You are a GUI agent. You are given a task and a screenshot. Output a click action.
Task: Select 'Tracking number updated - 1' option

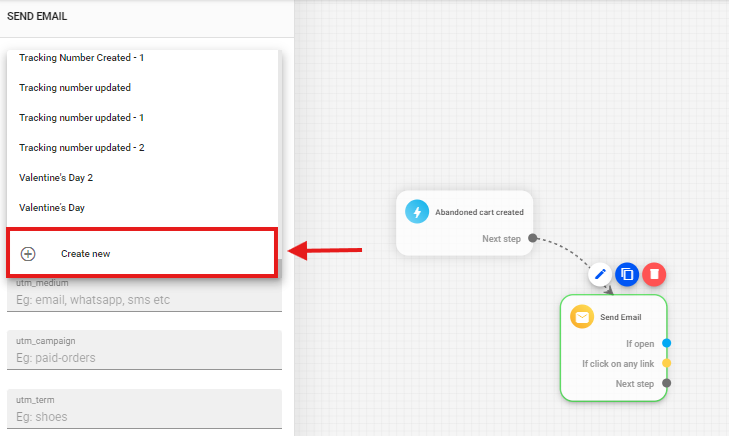pyautogui.click(x=82, y=118)
